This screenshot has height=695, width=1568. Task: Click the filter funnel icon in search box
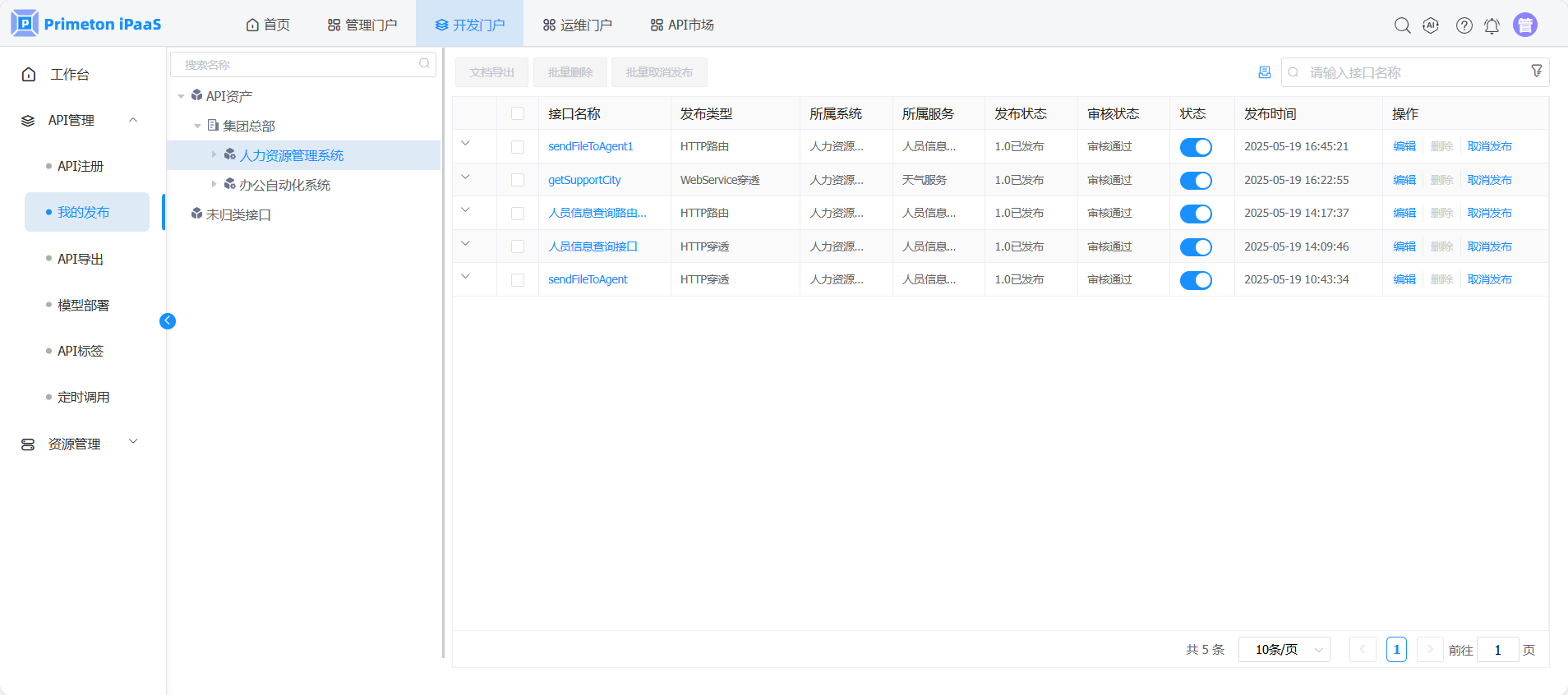1536,71
